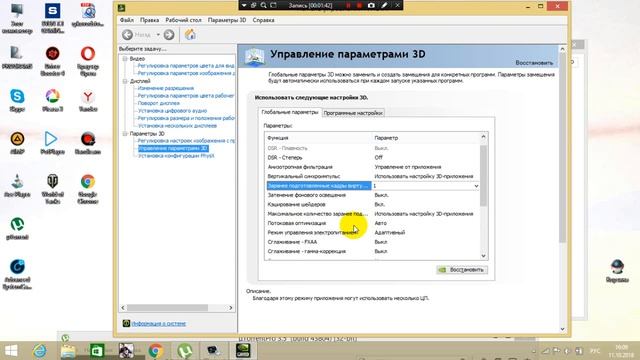Open the Windows Start button
Viewport: 640px width, 360px height.
pyautogui.click(x=11, y=351)
